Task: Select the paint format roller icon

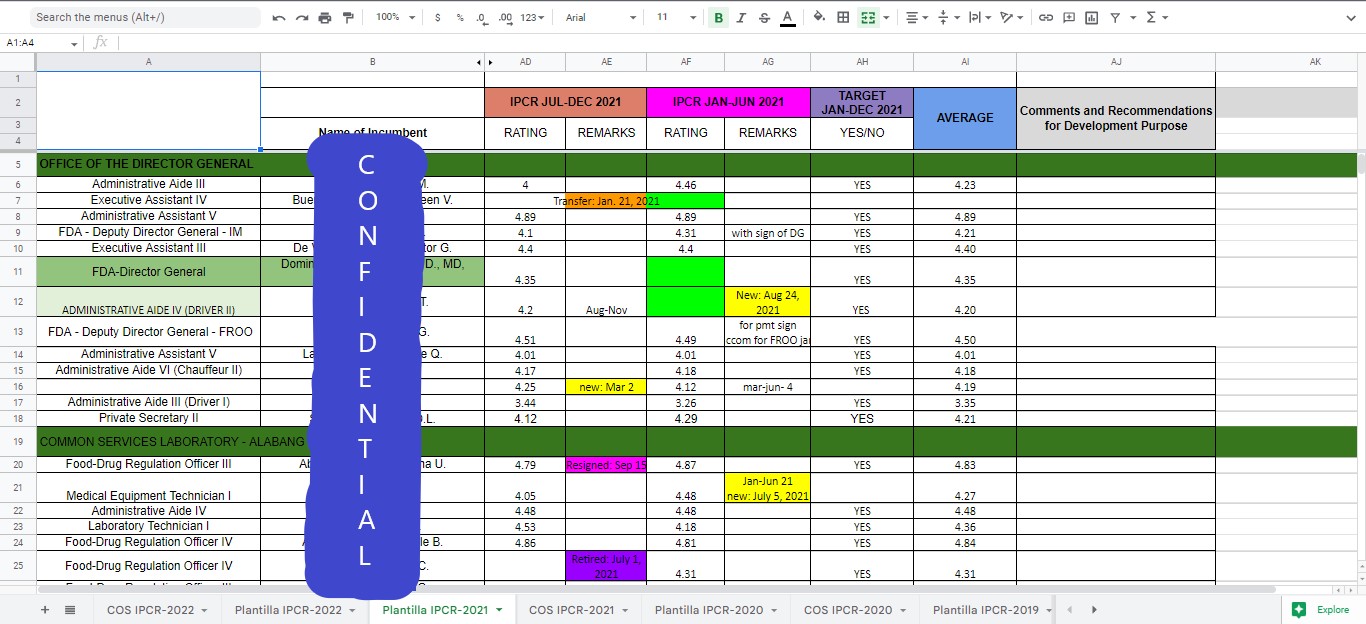Action: 348,17
